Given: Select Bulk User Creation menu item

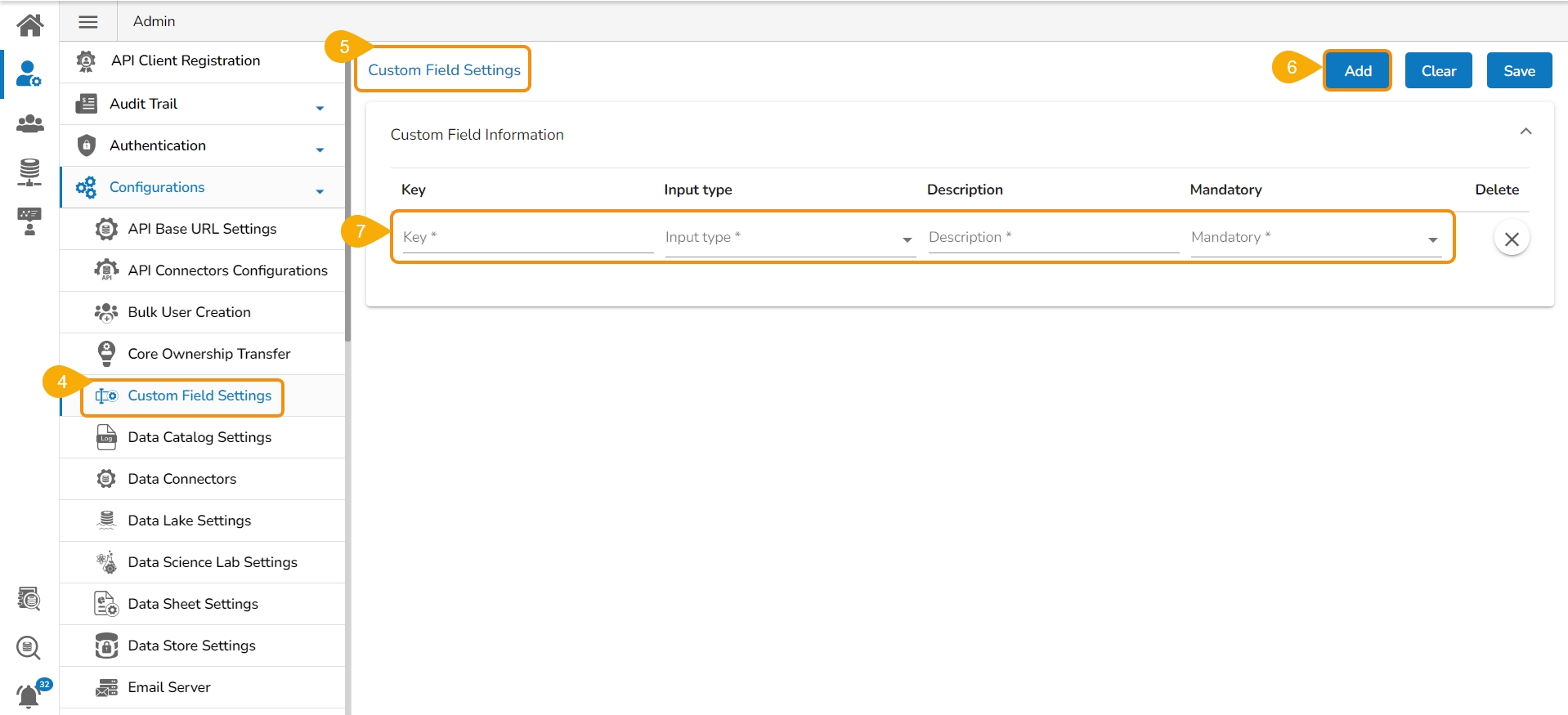Looking at the screenshot, I should (189, 312).
